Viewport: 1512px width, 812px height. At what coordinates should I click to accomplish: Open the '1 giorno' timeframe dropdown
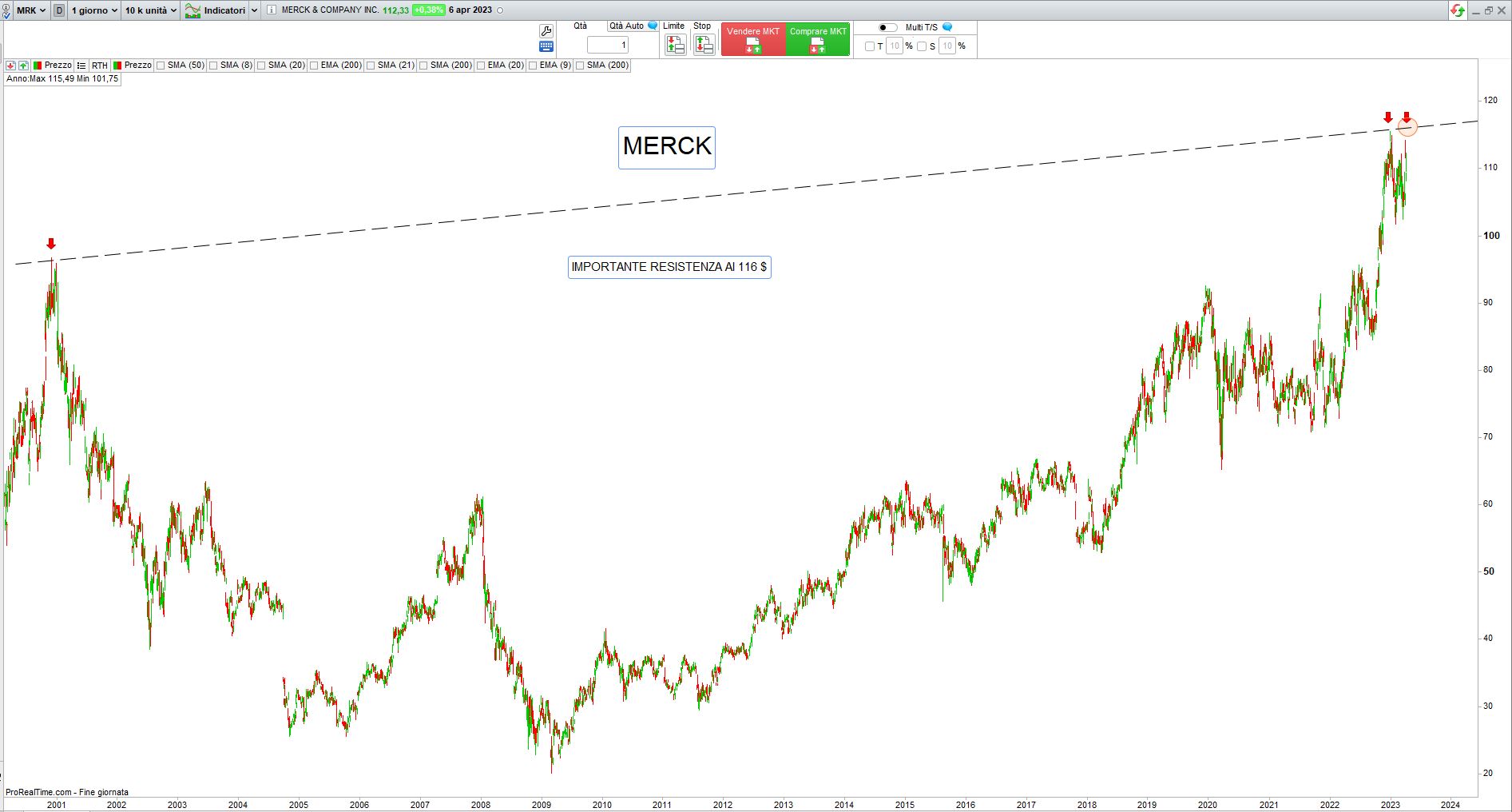[94, 10]
